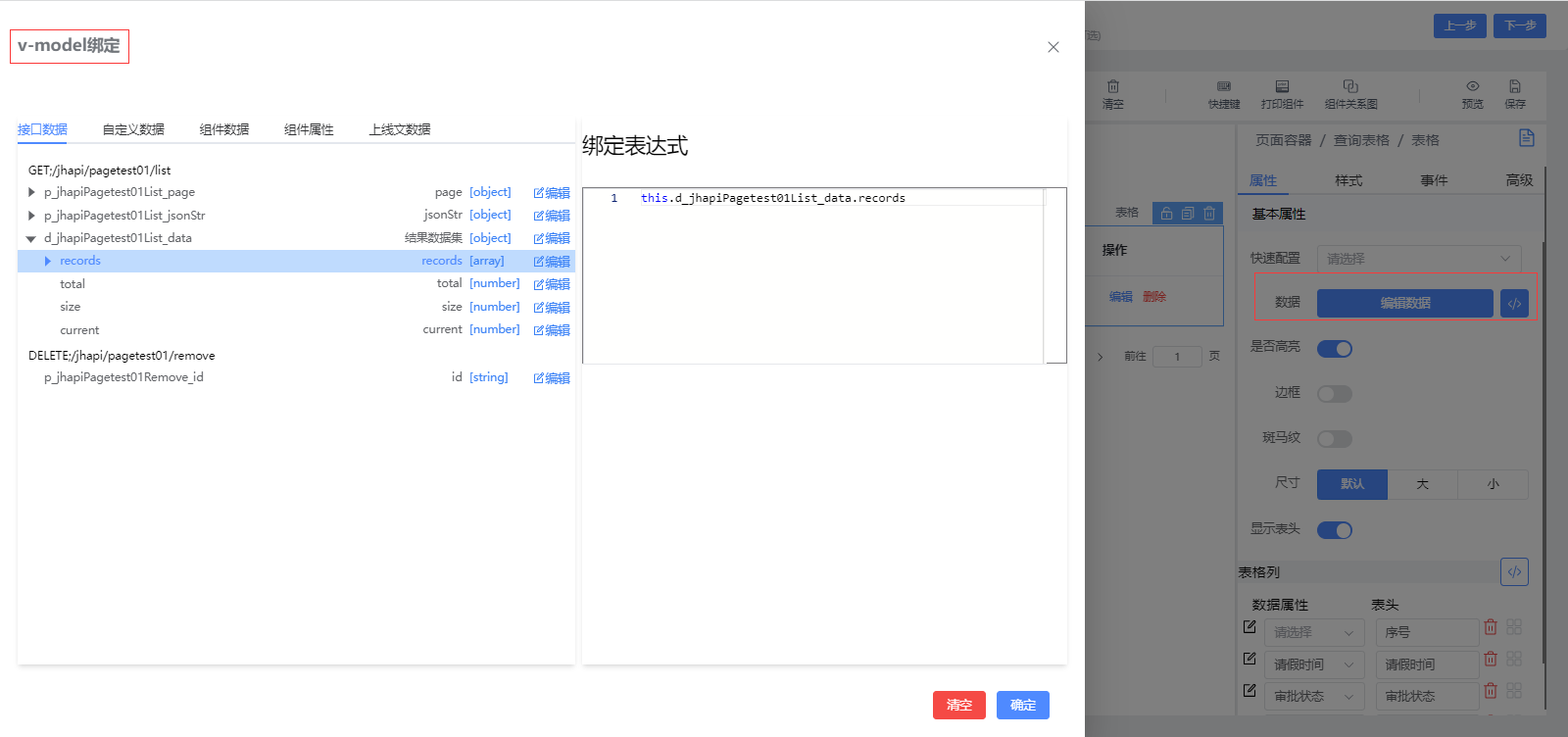This screenshot has width=1568, height=737.
Task: Click the 上一步 button
Action: point(1460,25)
